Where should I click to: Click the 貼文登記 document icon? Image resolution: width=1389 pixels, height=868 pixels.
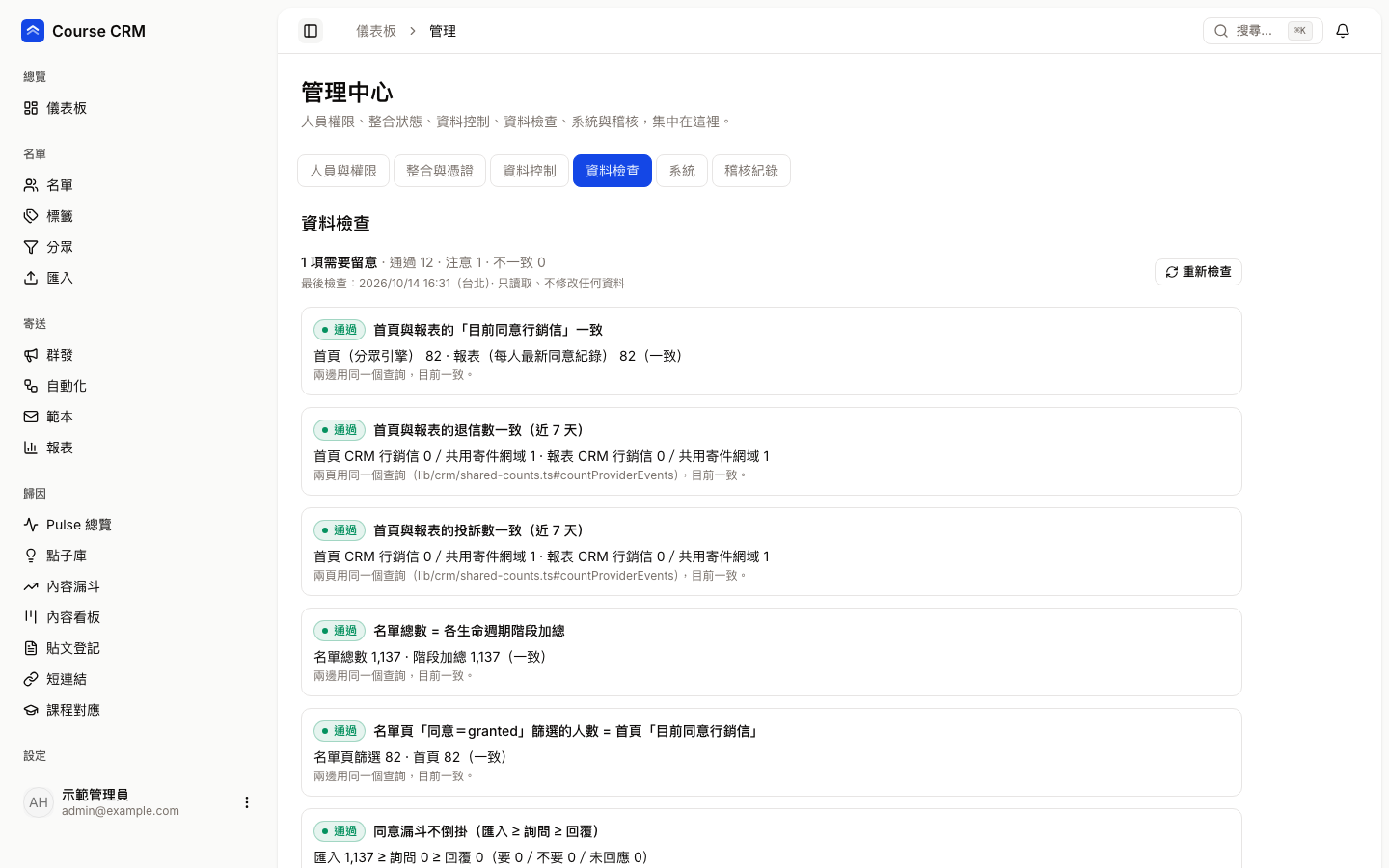click(x=31, y=648)
